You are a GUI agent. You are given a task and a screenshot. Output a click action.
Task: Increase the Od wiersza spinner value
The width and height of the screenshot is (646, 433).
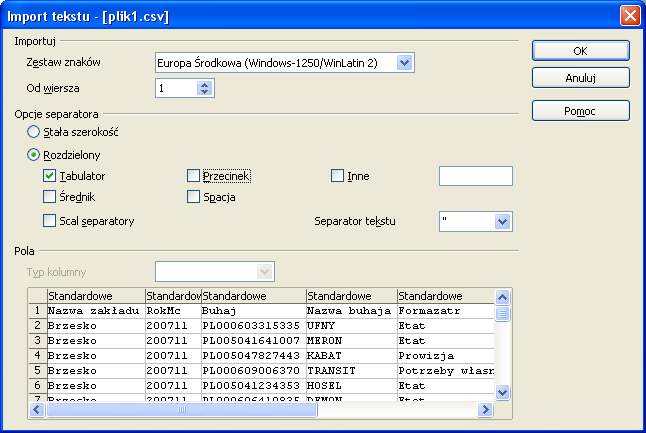[x=205, y=84]
